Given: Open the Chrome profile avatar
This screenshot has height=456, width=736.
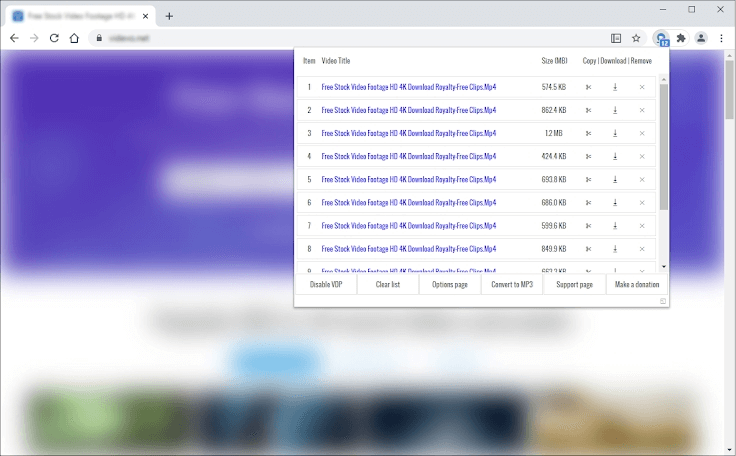Looking at the screenshot, I should point(701,39).
